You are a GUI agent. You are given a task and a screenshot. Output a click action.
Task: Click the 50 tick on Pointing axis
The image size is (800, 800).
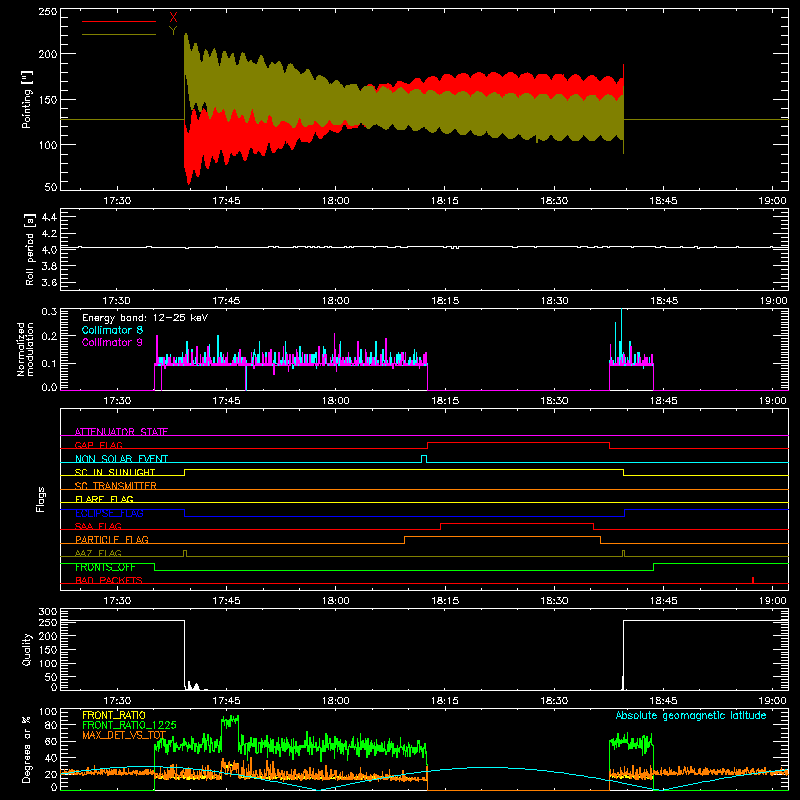52,187
